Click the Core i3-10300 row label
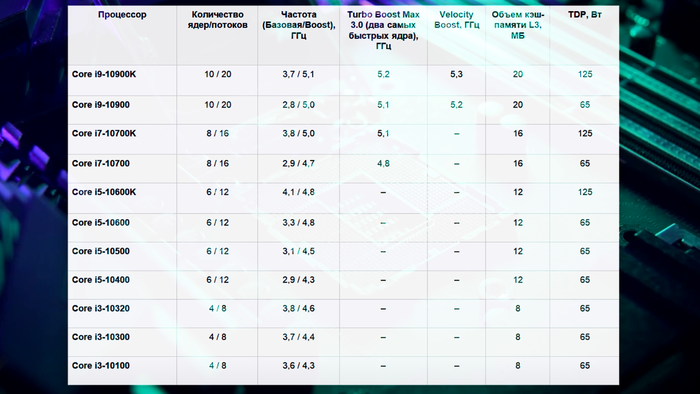This screenshot has width=700, height=394. pos(101,337)
